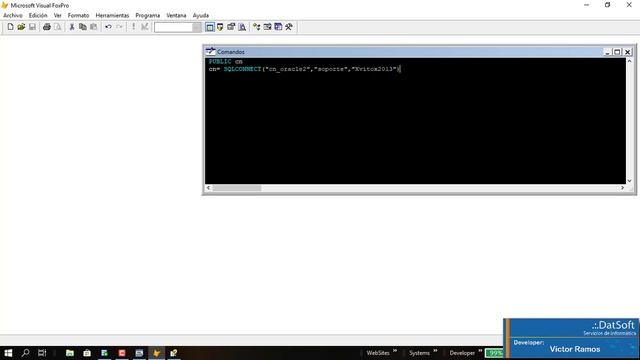Open the Programa menu
The height and width of the screenshot is (360, 640).
point(148,15)
